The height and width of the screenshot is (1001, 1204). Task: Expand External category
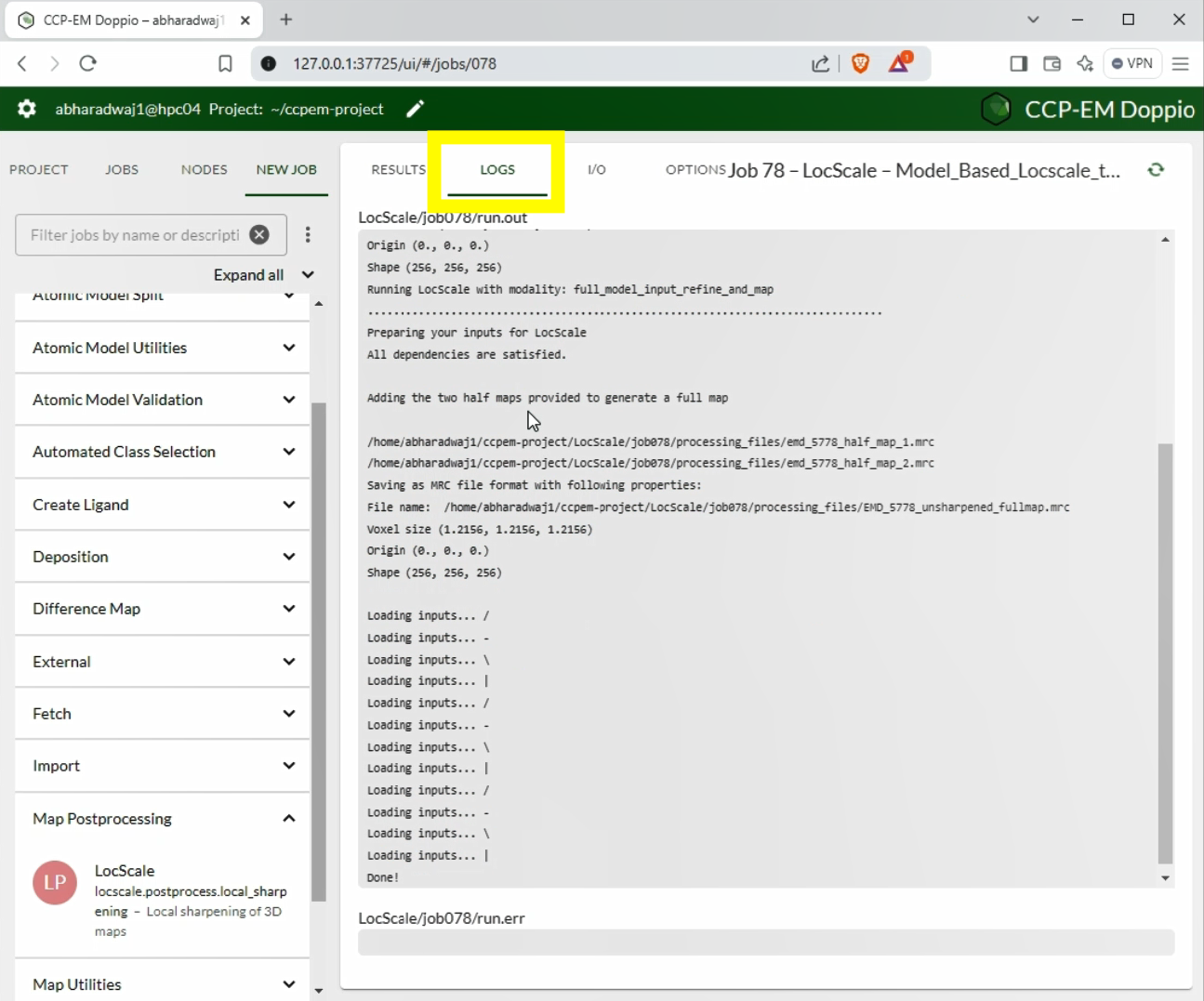(x=162, y=662)
